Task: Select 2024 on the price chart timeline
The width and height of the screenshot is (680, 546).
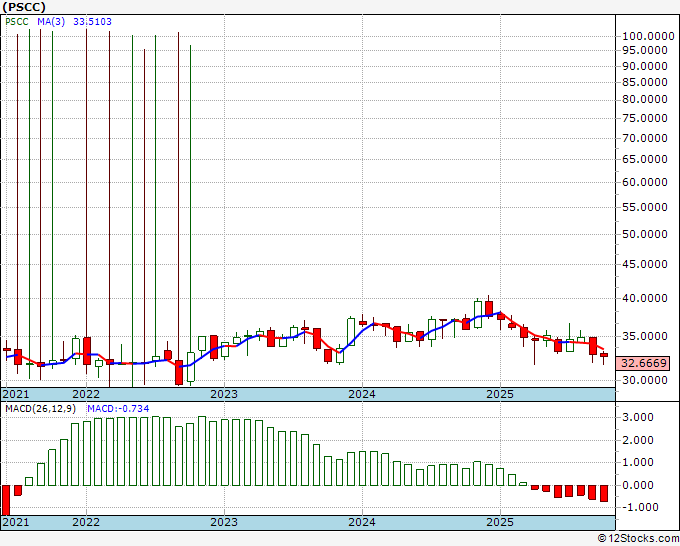Action: tap(361, 395)
